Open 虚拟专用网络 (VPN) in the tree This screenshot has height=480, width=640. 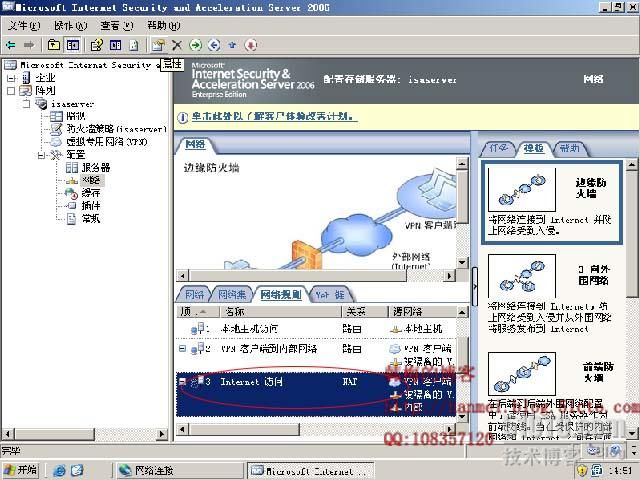[x=107, y=142]
